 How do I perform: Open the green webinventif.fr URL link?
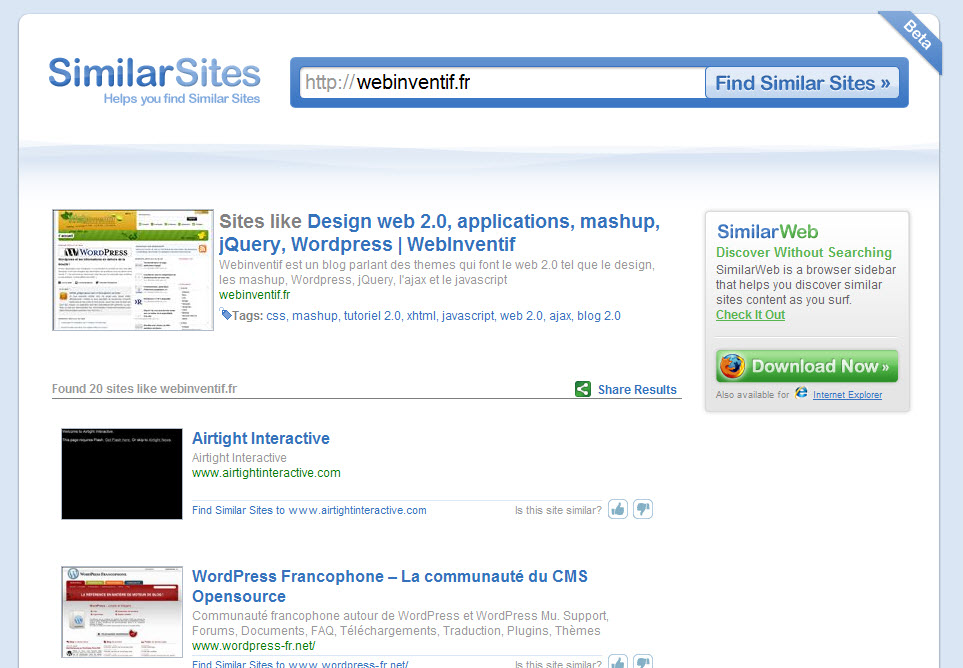click(x=254, y=295)
